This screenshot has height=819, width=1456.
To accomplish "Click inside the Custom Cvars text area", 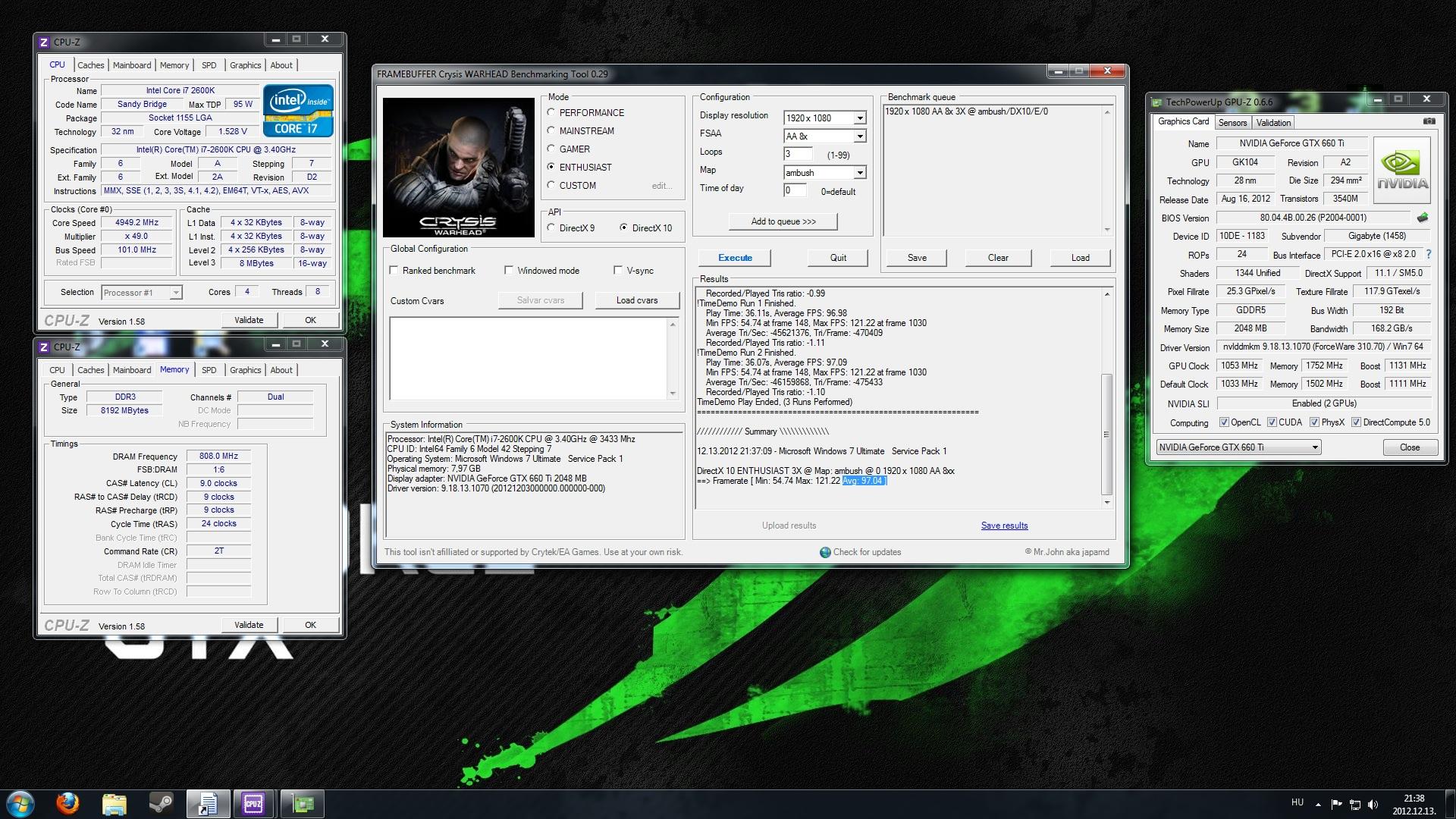I will coord(528,359).
